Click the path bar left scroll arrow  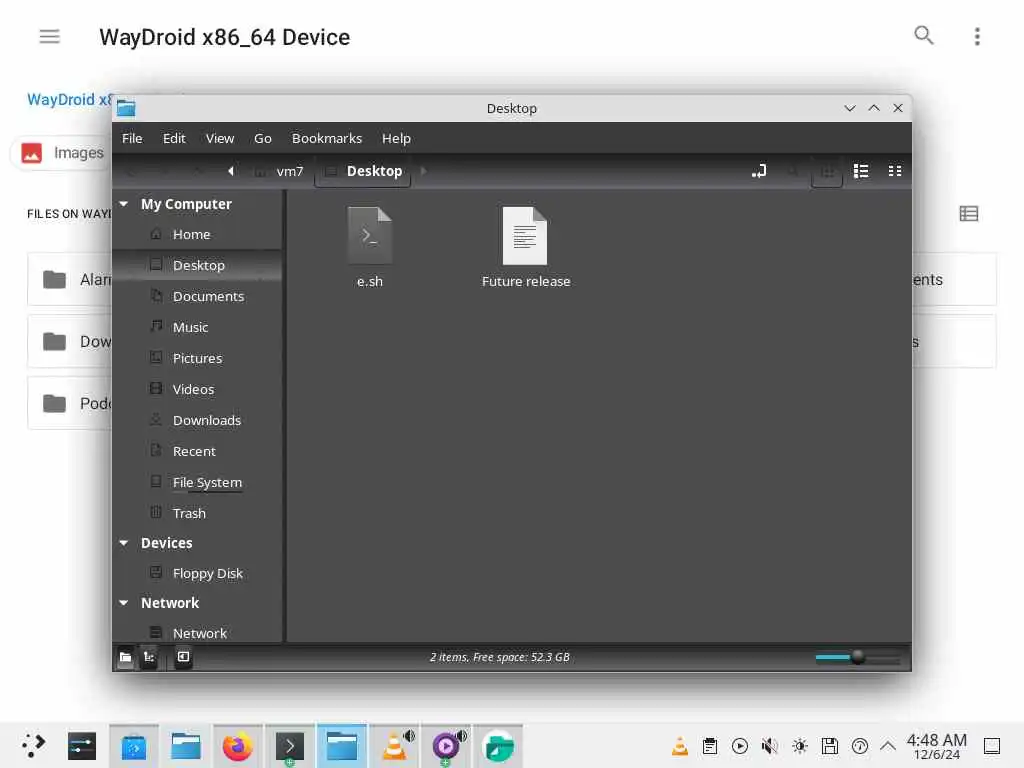pos(231,171)
